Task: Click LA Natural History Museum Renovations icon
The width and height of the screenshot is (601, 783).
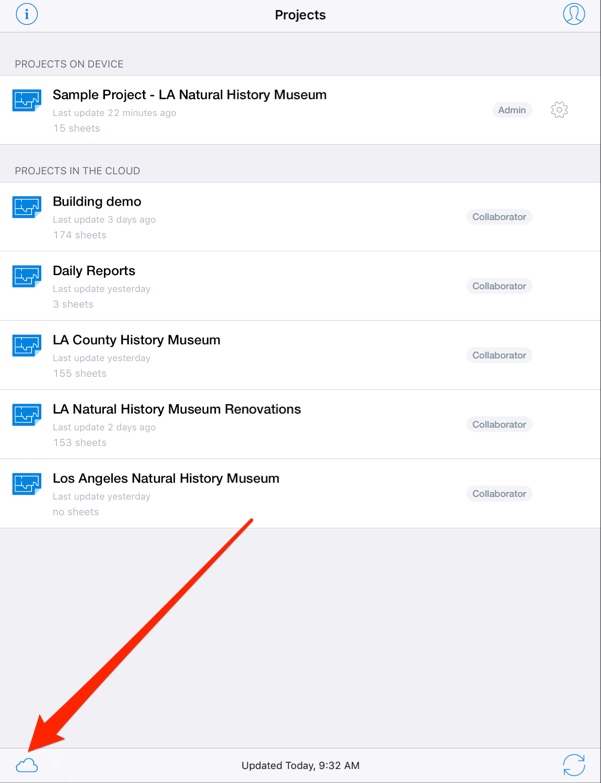Action: click(x=26, y=415)
